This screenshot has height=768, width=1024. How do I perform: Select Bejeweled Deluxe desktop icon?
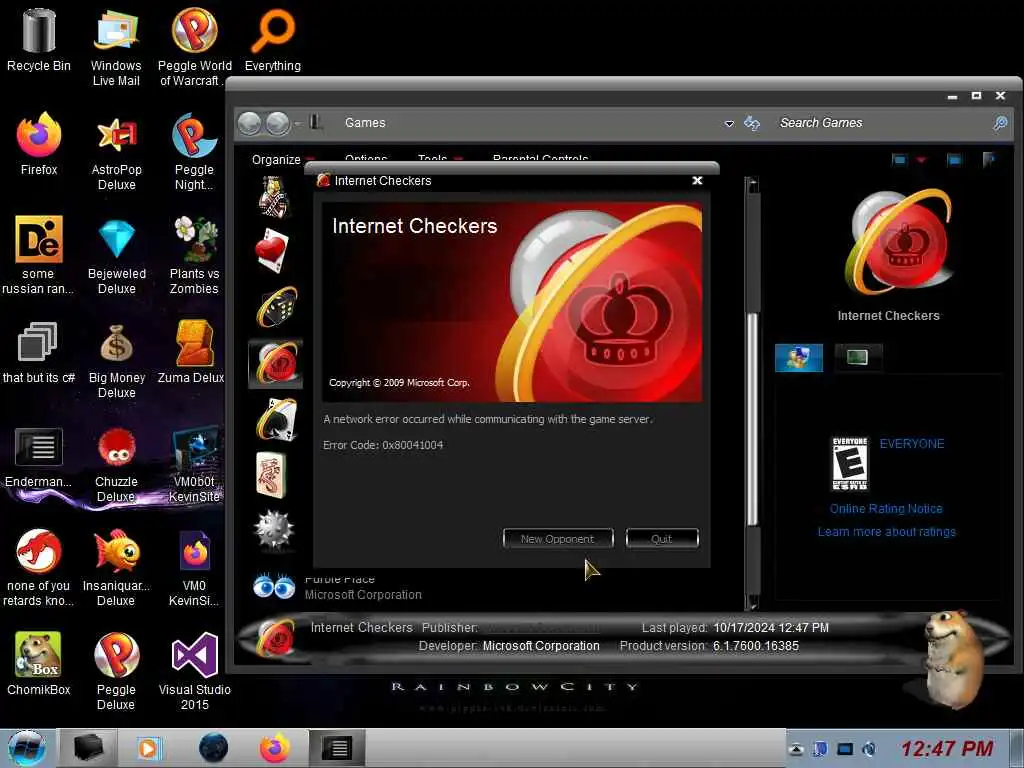(x=117, y=255)
